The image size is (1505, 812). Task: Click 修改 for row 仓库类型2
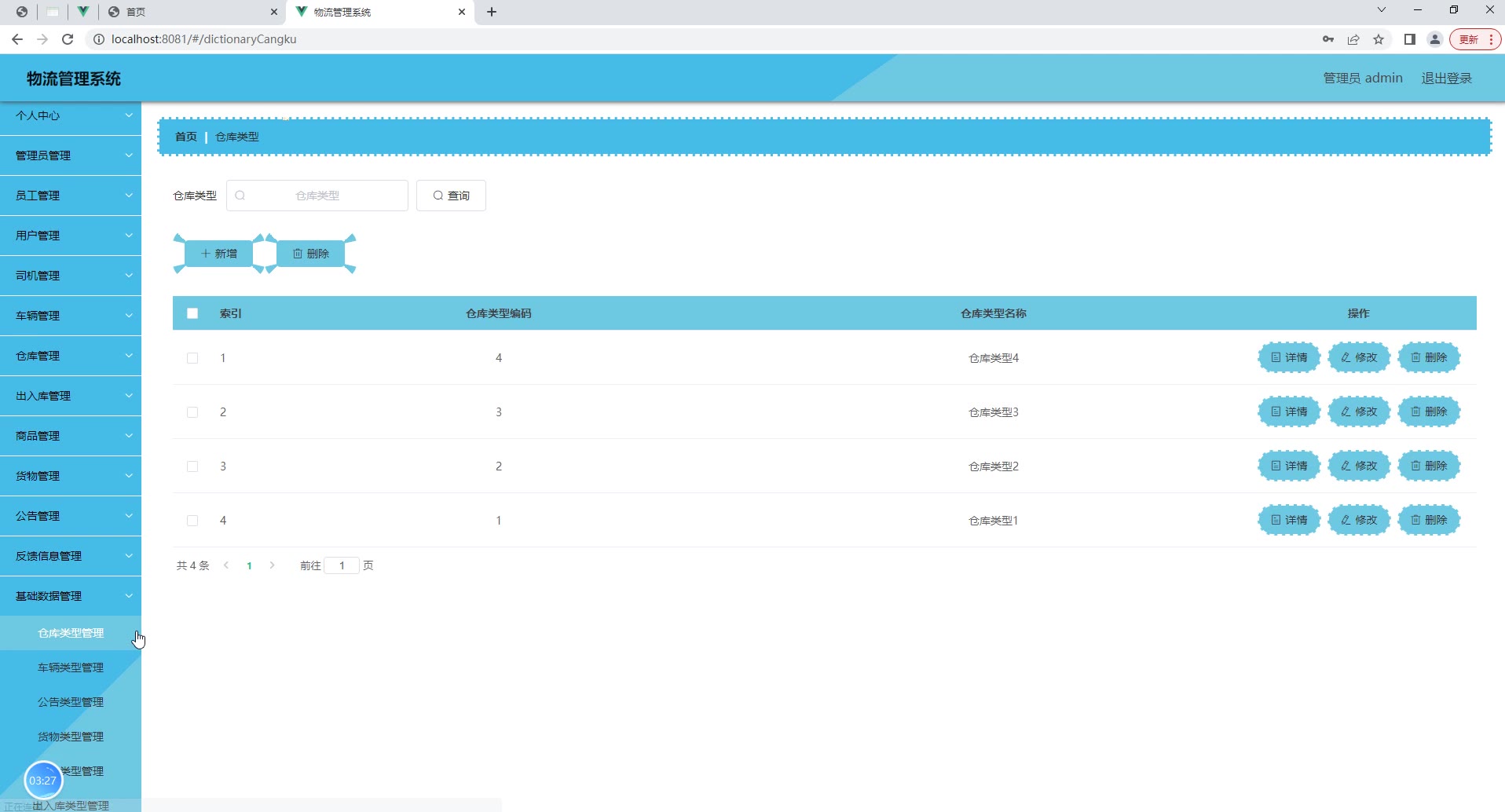[x=1359, y=466]
